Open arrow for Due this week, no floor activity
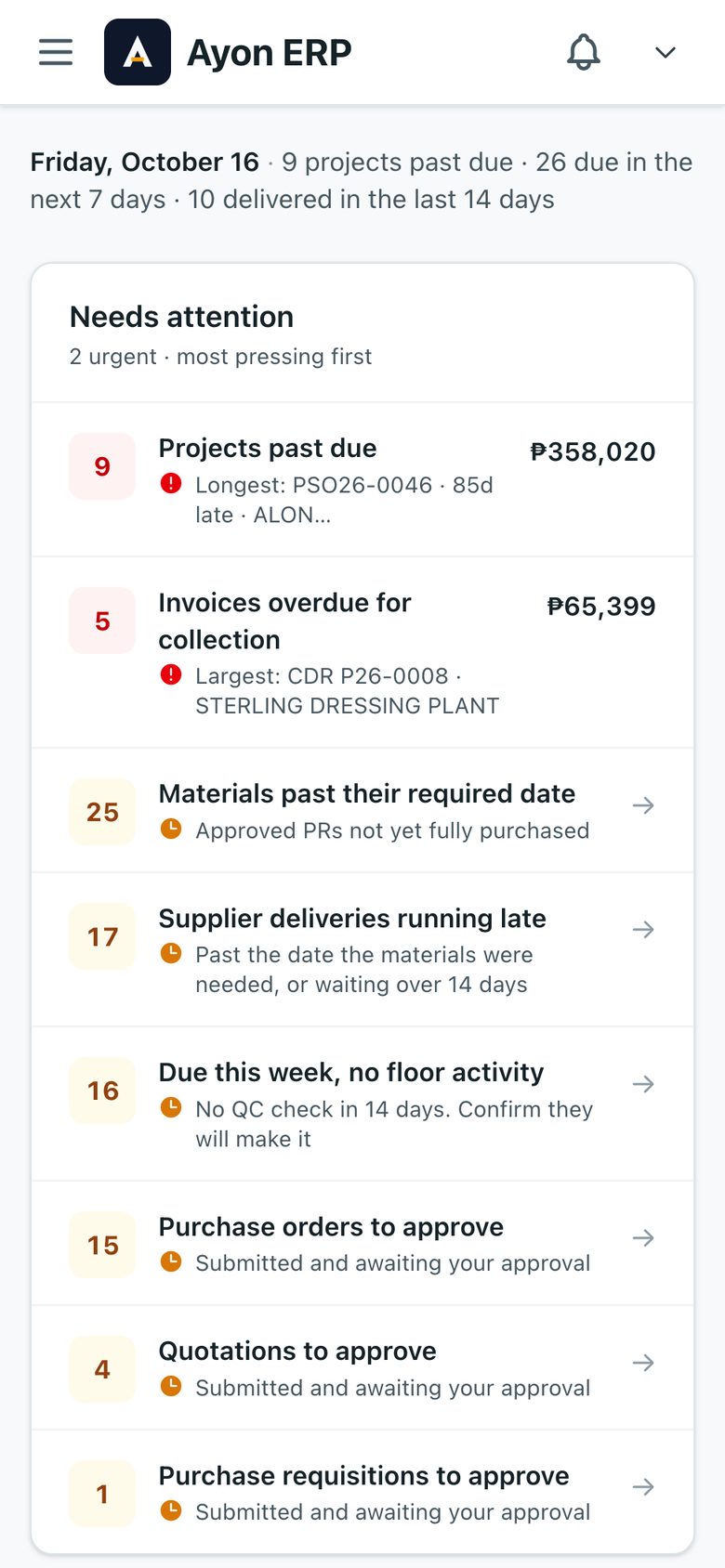725x1568 pixels. (x=643, y=1084)
